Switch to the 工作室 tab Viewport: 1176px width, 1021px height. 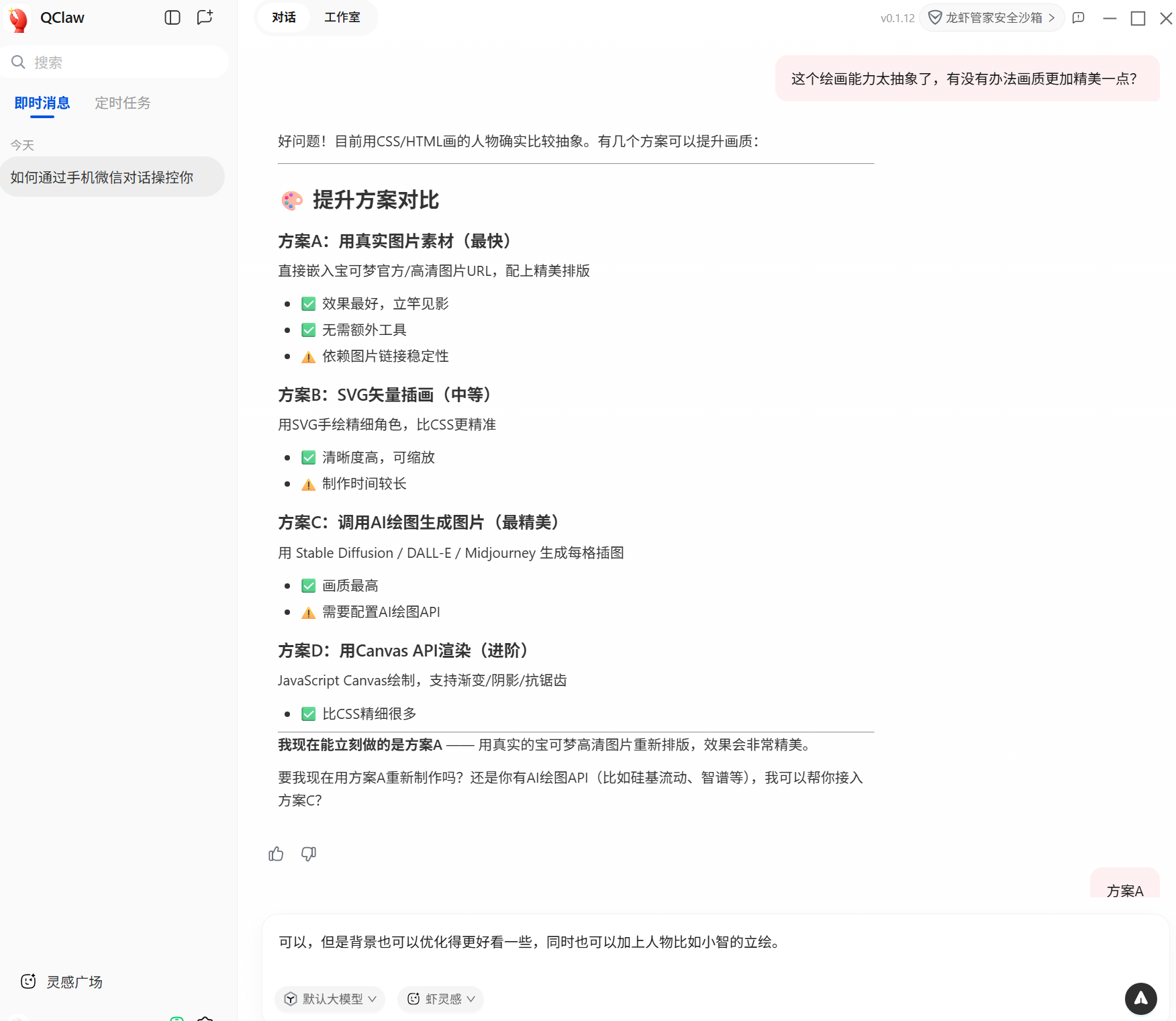[x=342, y=17]
